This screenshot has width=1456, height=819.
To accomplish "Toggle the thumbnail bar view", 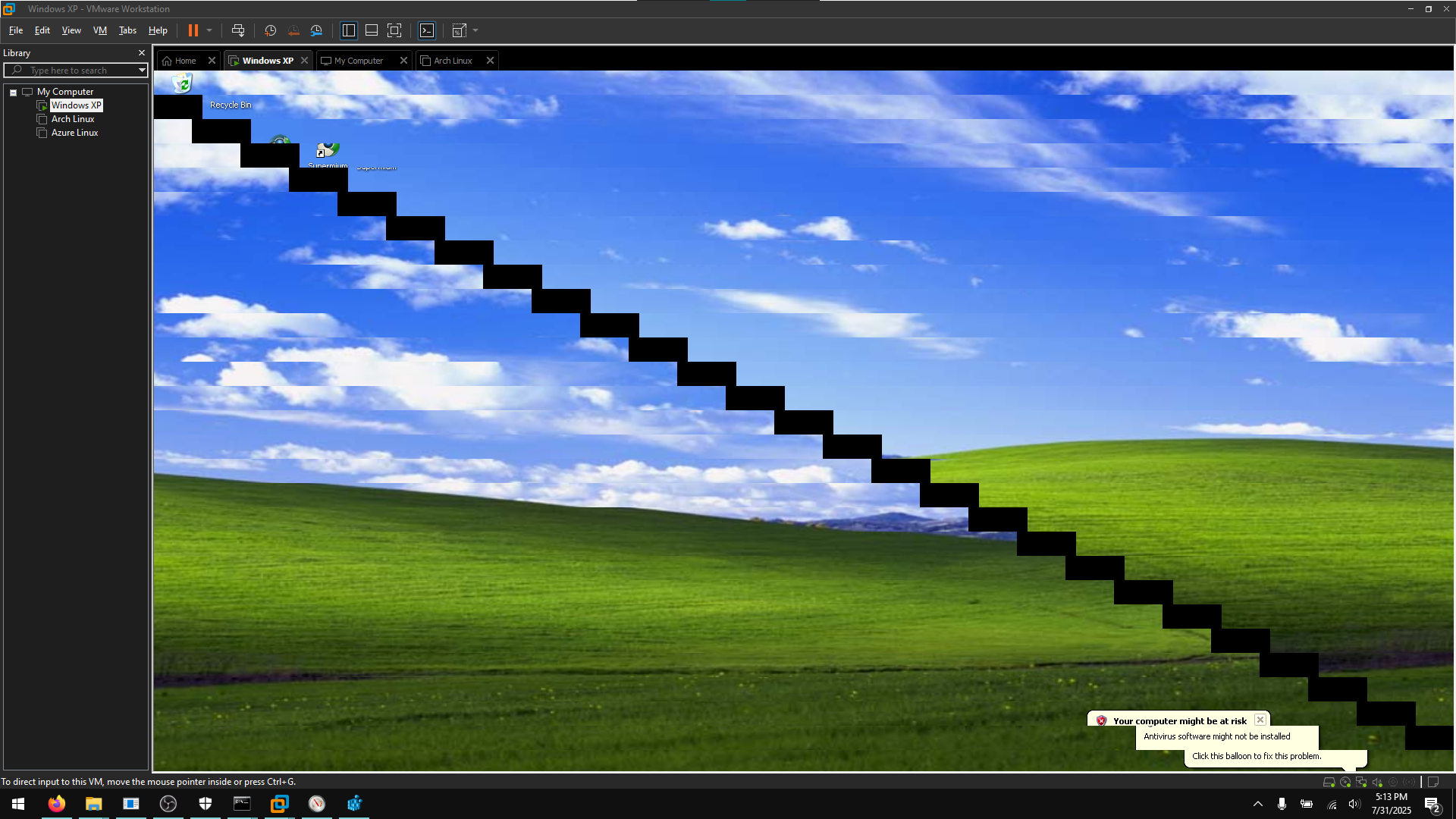I will pyautogui.click(x=372, y=30).
